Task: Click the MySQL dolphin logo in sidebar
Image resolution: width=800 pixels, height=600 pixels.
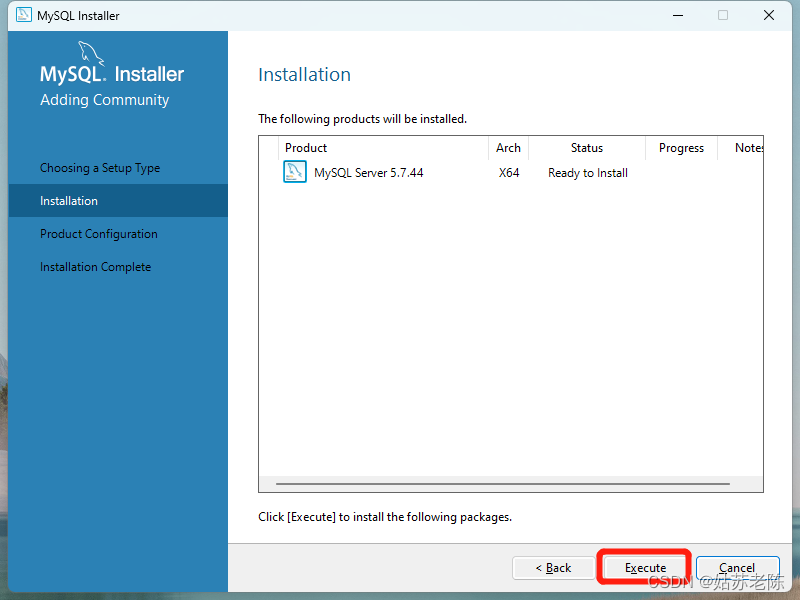Action: point(91,54)
